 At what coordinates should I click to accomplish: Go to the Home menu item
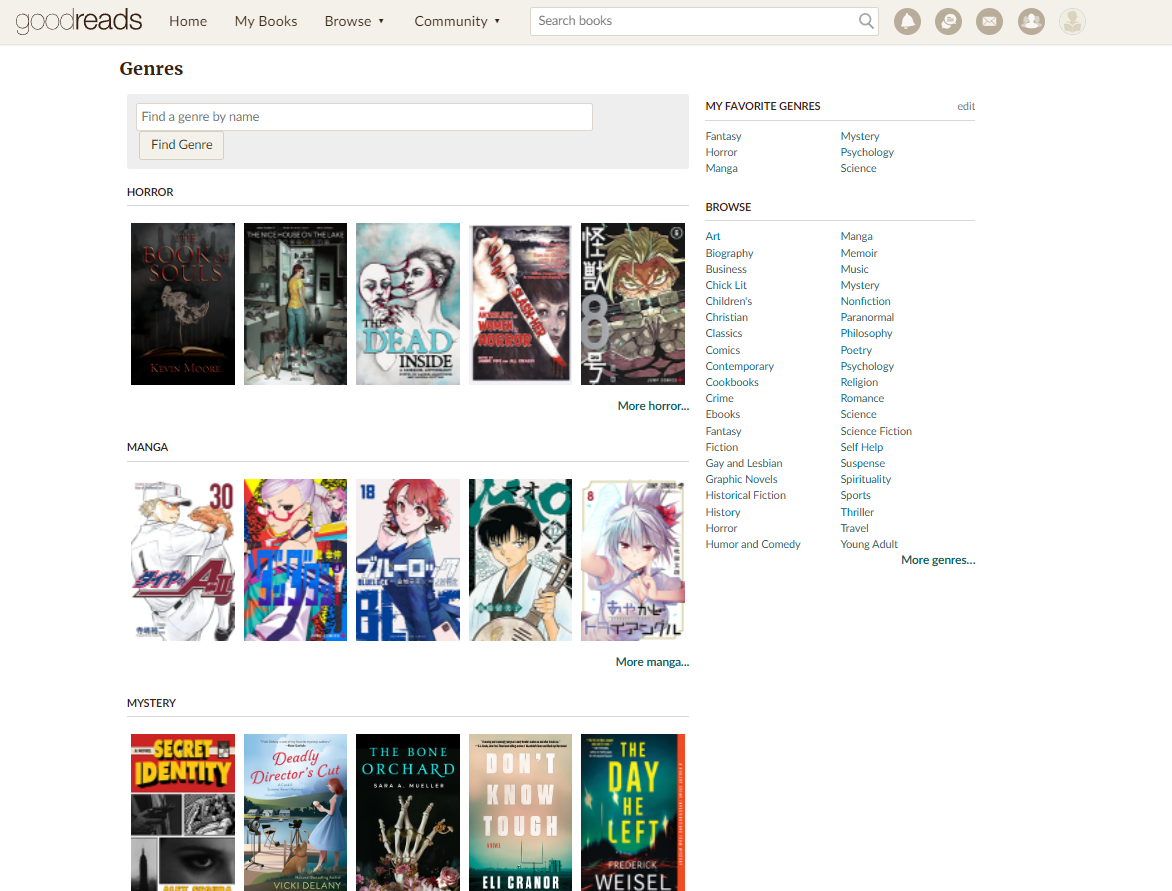[188, 21]
